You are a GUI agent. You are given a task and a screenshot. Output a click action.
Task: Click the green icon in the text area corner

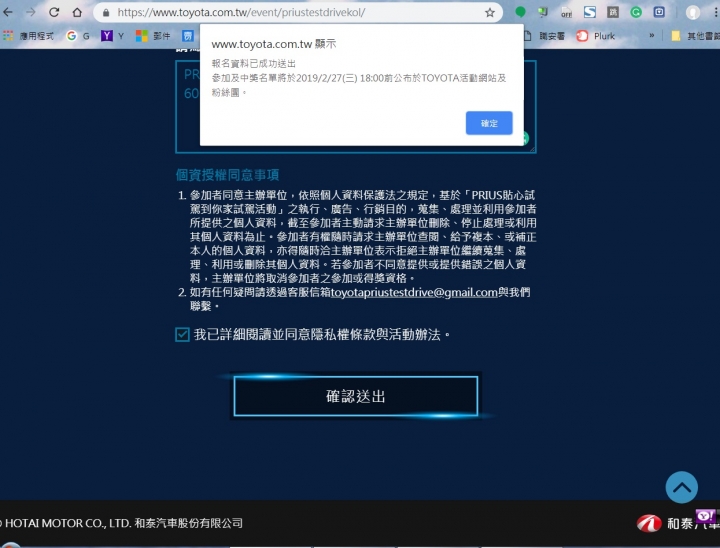tap(526, 138)
